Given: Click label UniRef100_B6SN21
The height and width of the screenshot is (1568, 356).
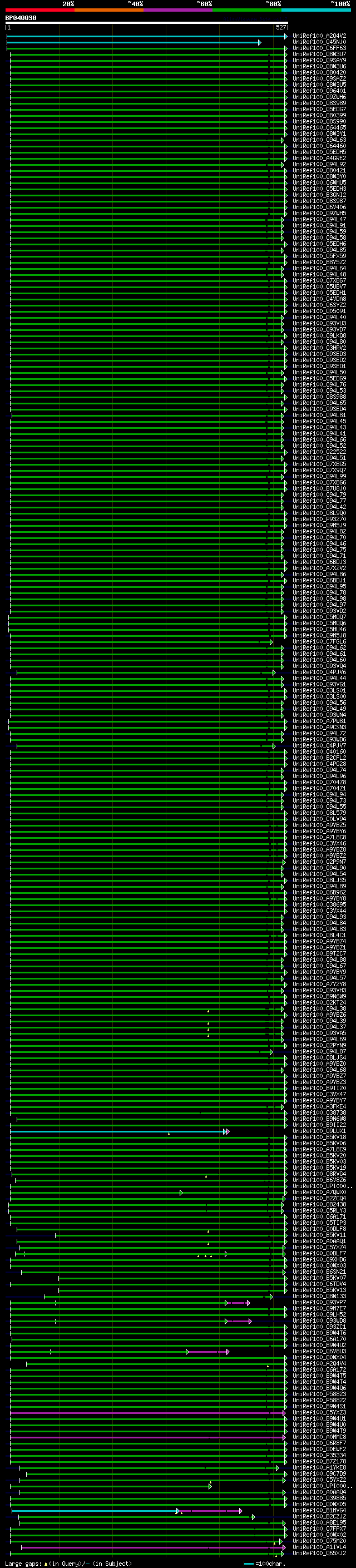Looking at the screenshot, I should 319,1272.
